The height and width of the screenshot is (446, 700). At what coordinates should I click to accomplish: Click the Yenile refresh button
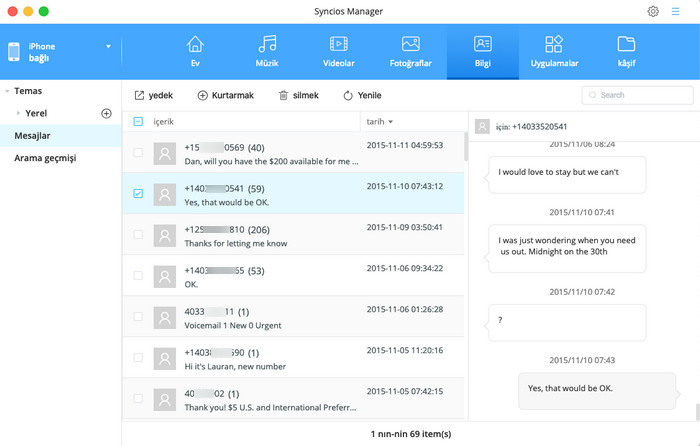[x=362, y=95]
